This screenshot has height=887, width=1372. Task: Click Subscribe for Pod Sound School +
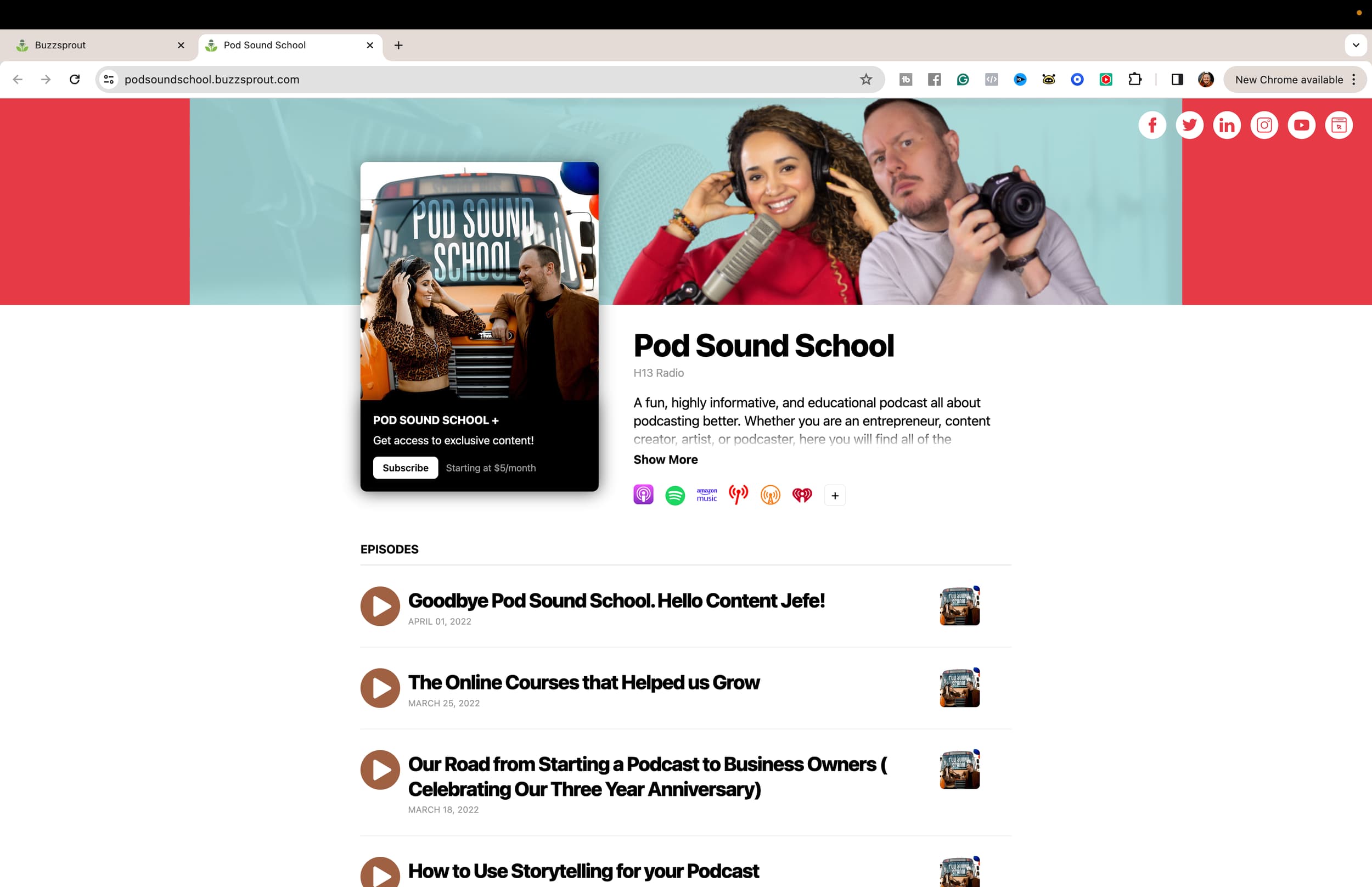(x=406, y=468)
